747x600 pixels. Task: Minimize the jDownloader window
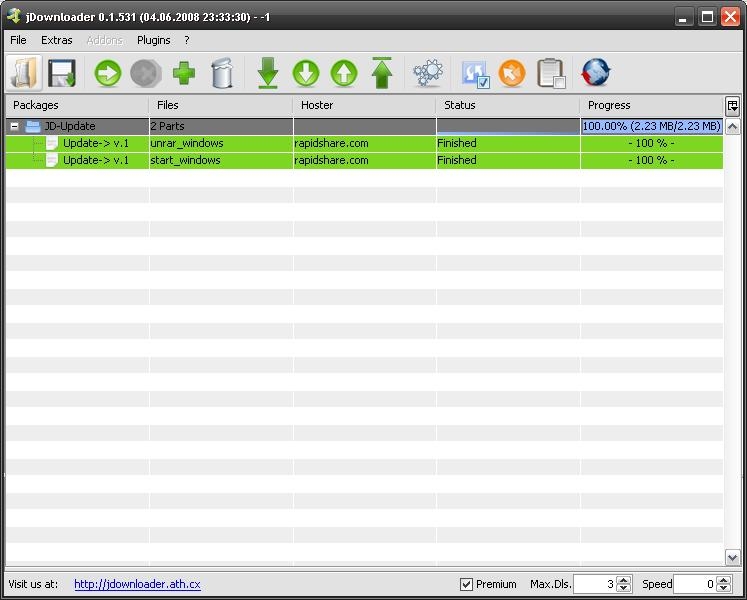[x=683, y=17]
